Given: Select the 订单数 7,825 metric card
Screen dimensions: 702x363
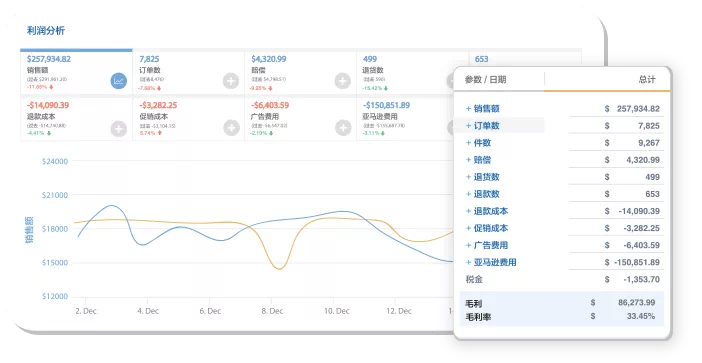Looking at the screenshot, I should point(188,72).
